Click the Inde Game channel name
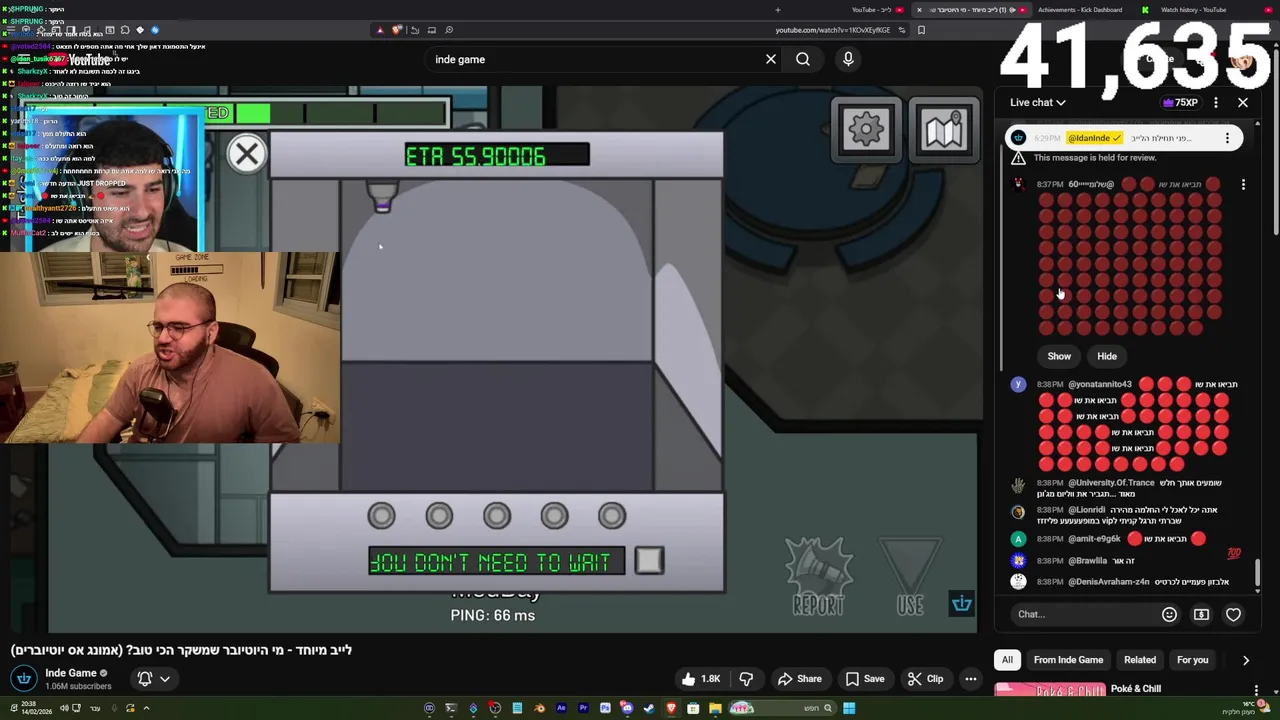The image size is (1280, 720). click(70, 673)
